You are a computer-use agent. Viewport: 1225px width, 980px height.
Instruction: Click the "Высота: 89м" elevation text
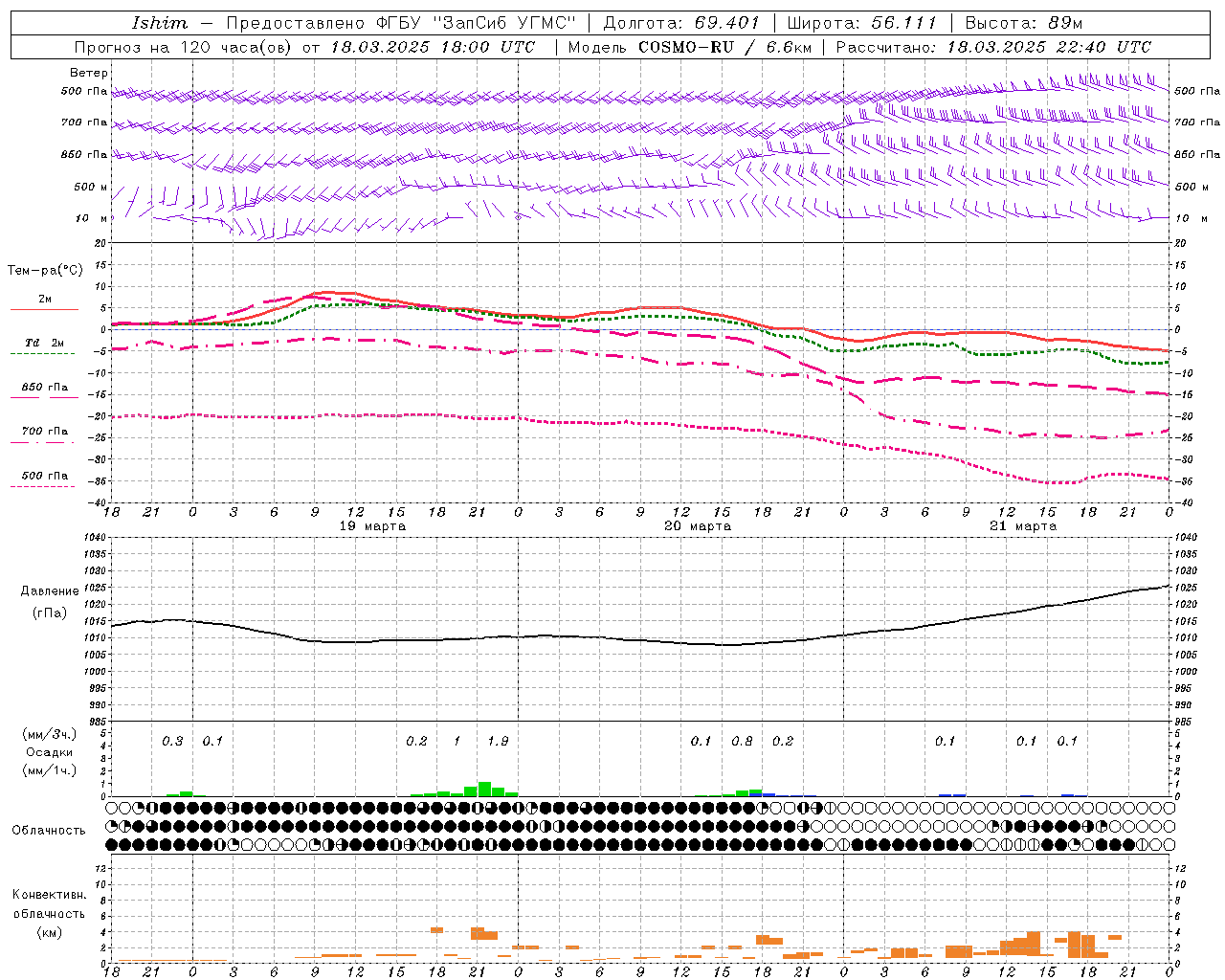coord(1023,23)
